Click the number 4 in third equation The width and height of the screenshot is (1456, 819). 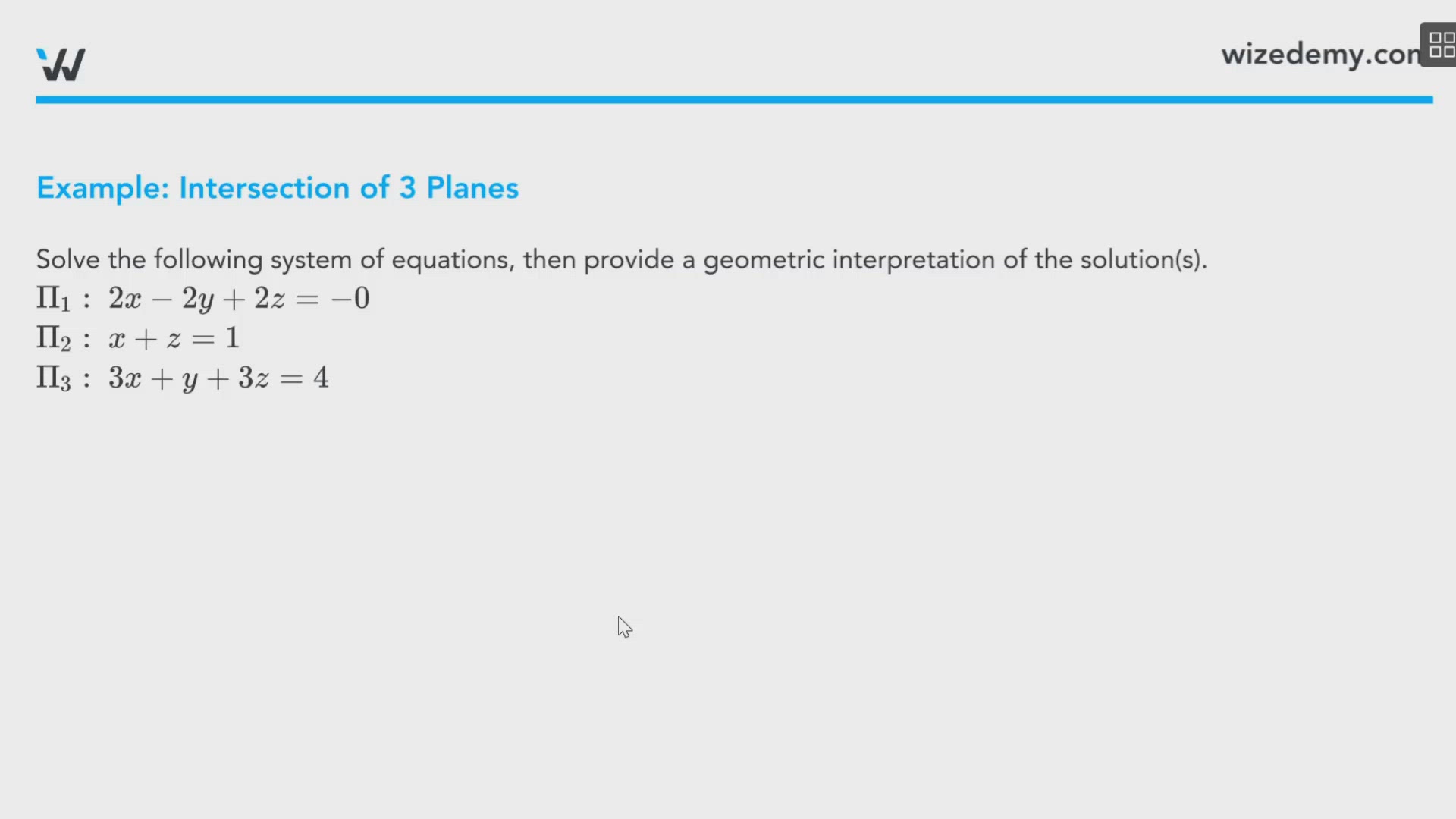(321, 377)
